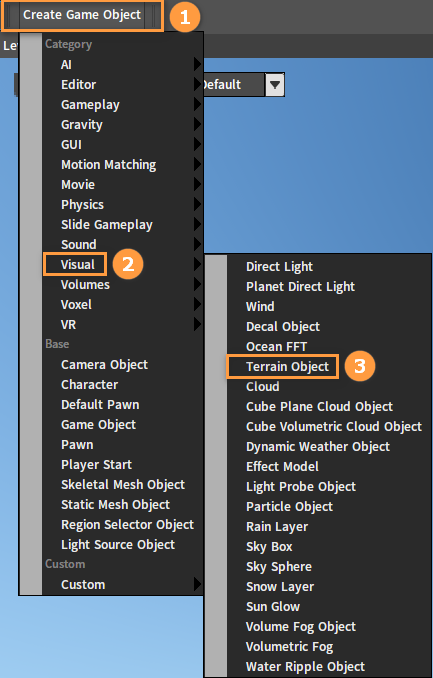This screenshot has height=678, width=433.
Task: Pick Sky Box from the list
Action: tap(269, 547)
